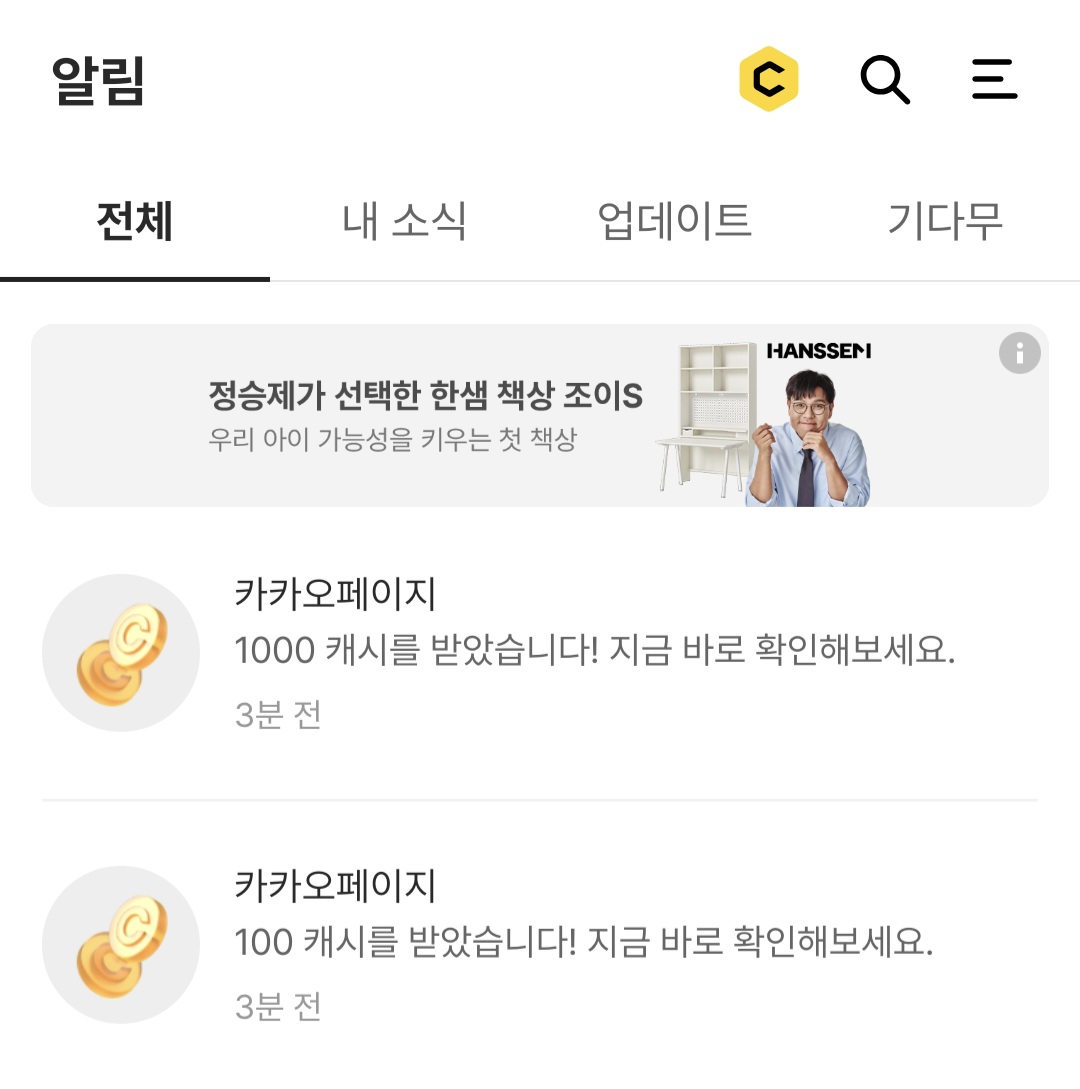Tap 카카오페이지 sender name on second notification
Viewport: 1080px width, 1089px height.
point(335,886)
